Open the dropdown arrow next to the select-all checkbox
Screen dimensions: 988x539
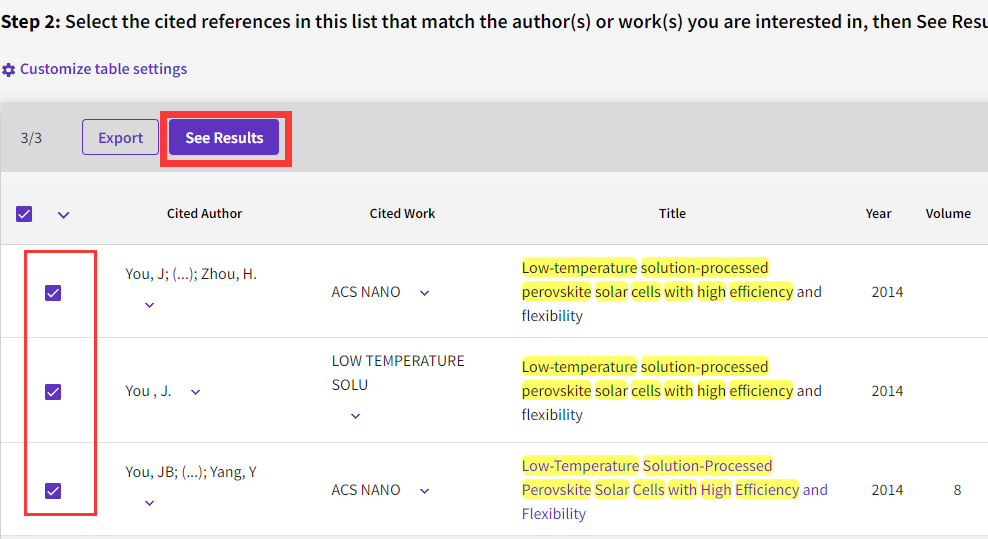click(x=64, y=214)
